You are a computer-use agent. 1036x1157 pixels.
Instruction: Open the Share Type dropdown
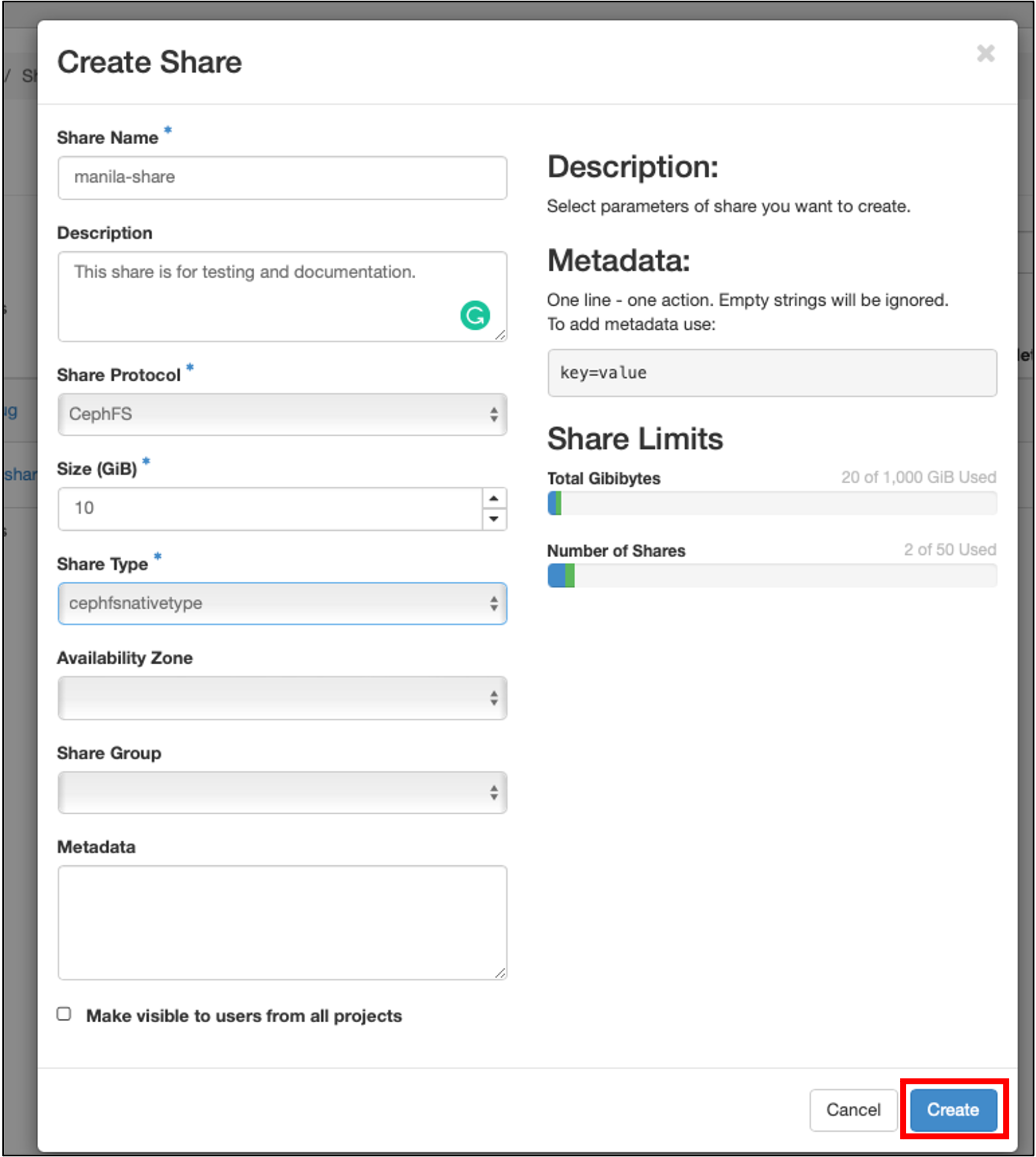click(282, 603)
